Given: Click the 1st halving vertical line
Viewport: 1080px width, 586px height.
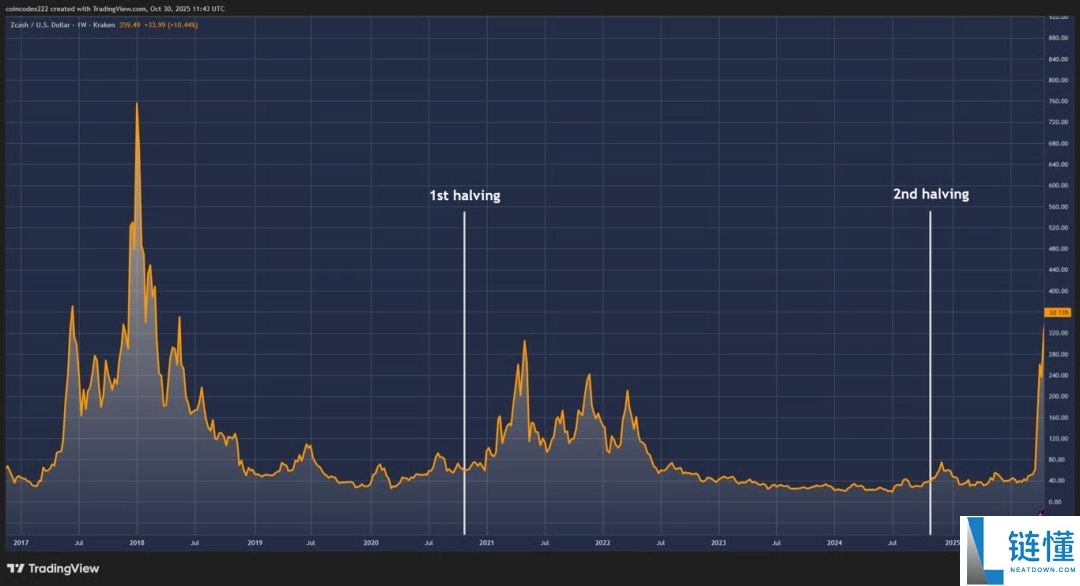Looking at the screenshot, I should click(464, 372).
